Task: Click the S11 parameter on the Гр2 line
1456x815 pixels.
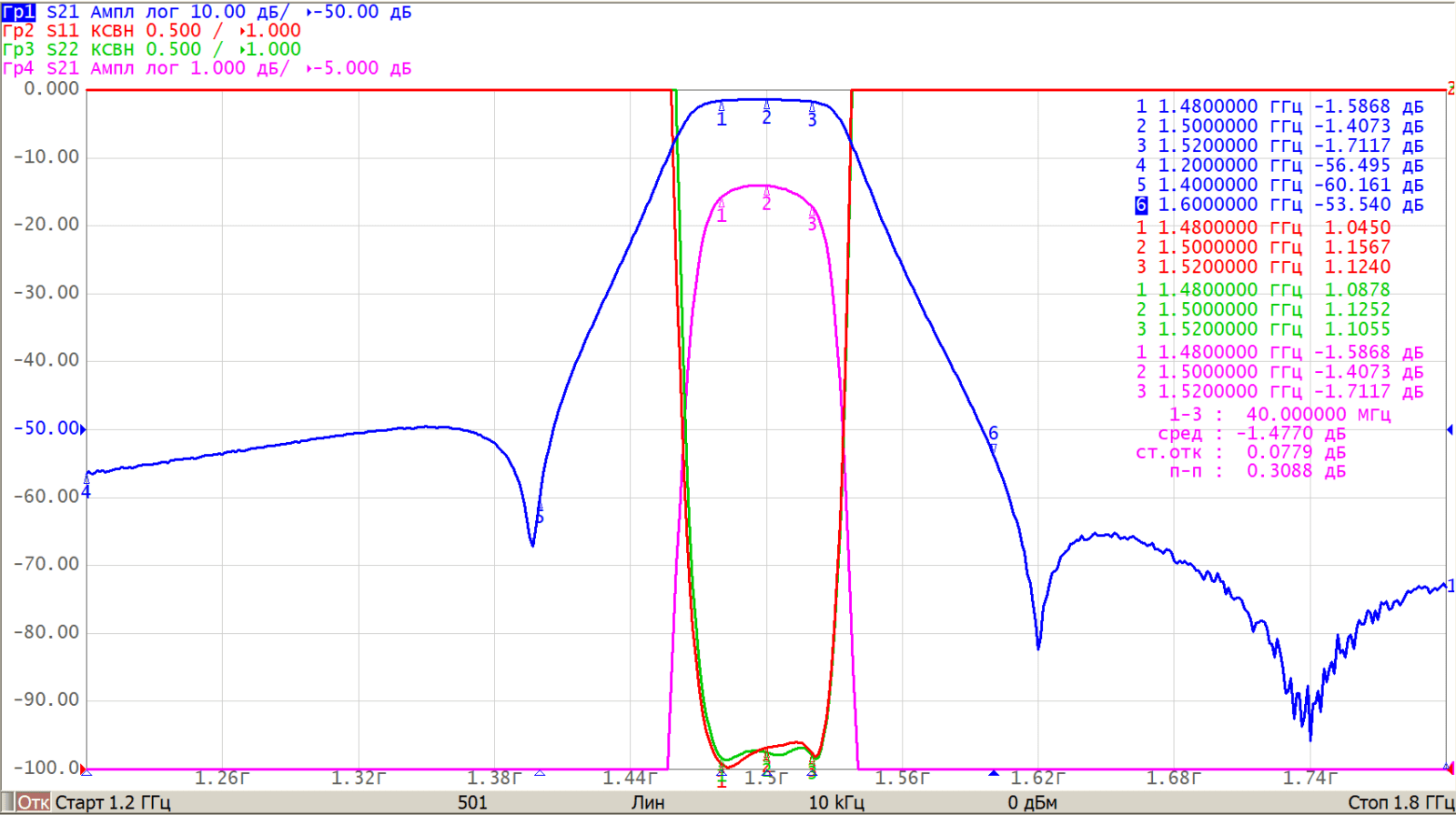Action: [63, 31]
